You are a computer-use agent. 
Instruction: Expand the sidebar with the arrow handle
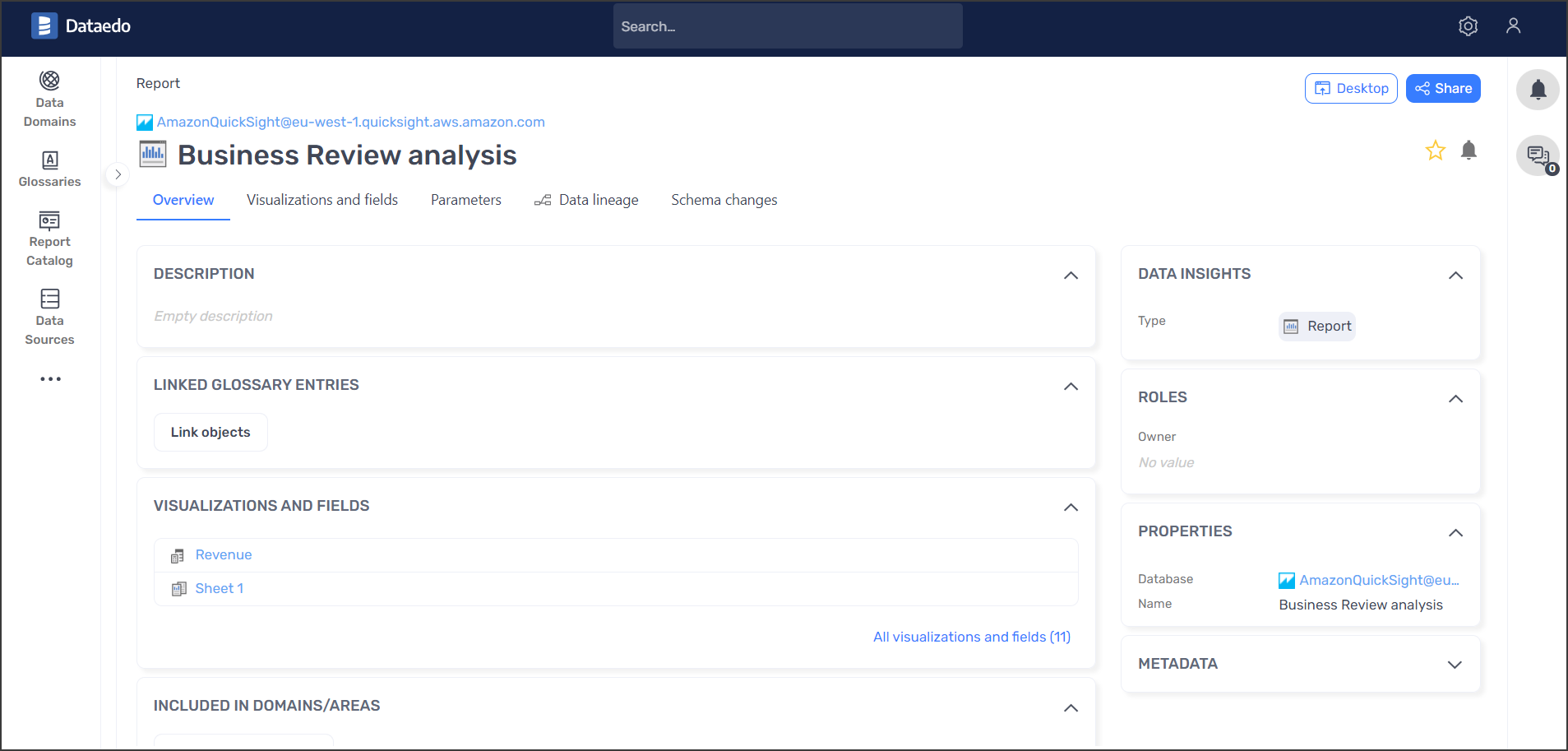[118, 174]
